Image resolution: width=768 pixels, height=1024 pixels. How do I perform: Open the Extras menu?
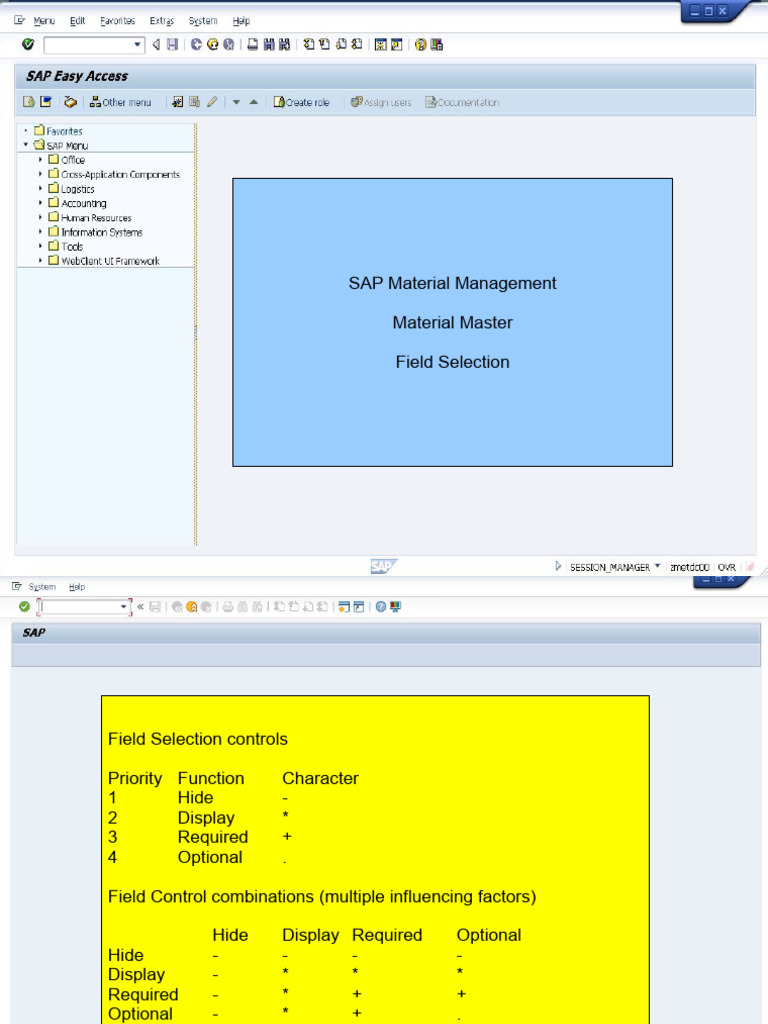[162, 21]
